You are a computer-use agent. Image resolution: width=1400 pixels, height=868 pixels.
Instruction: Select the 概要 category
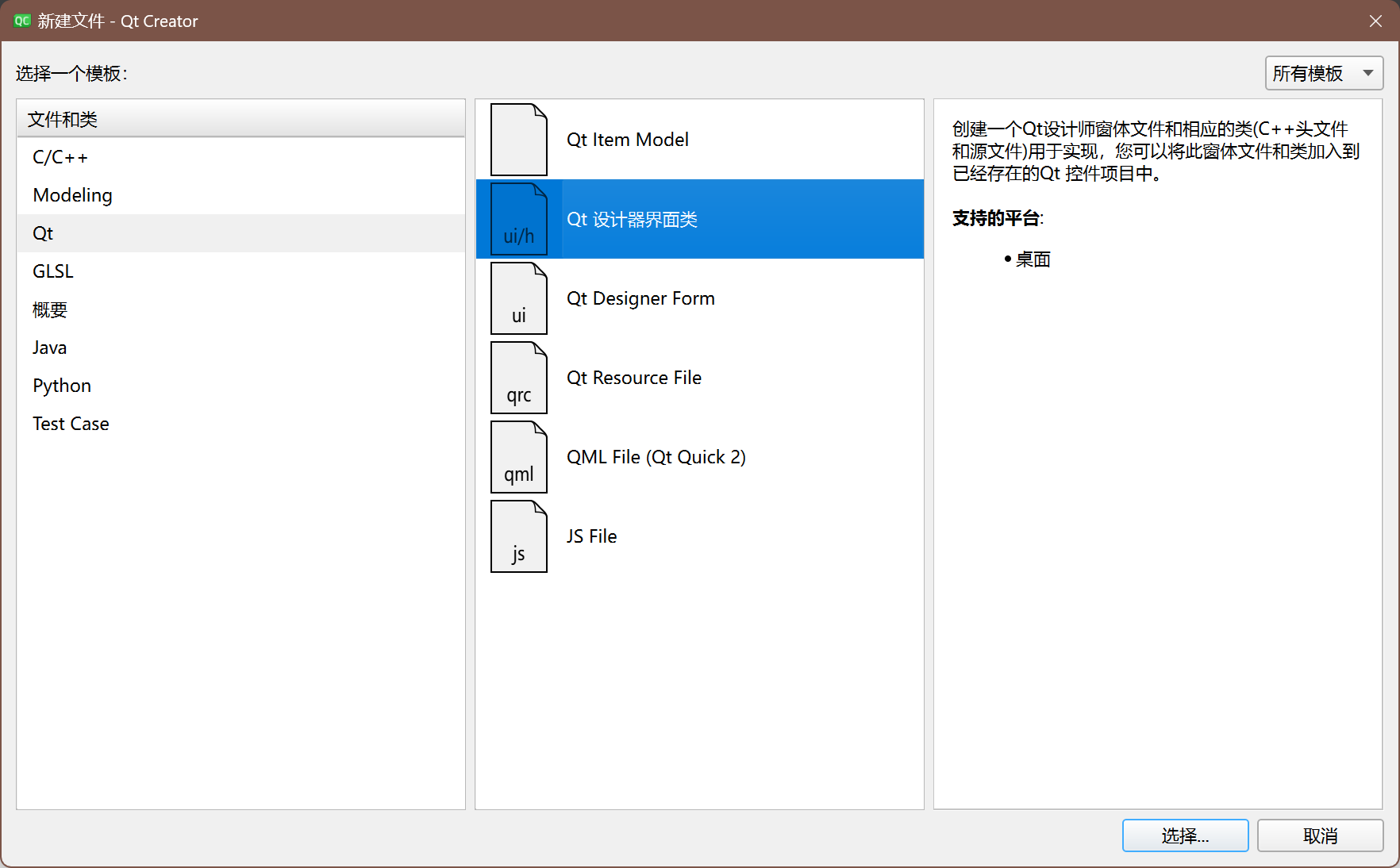click(x=240, y=309)
